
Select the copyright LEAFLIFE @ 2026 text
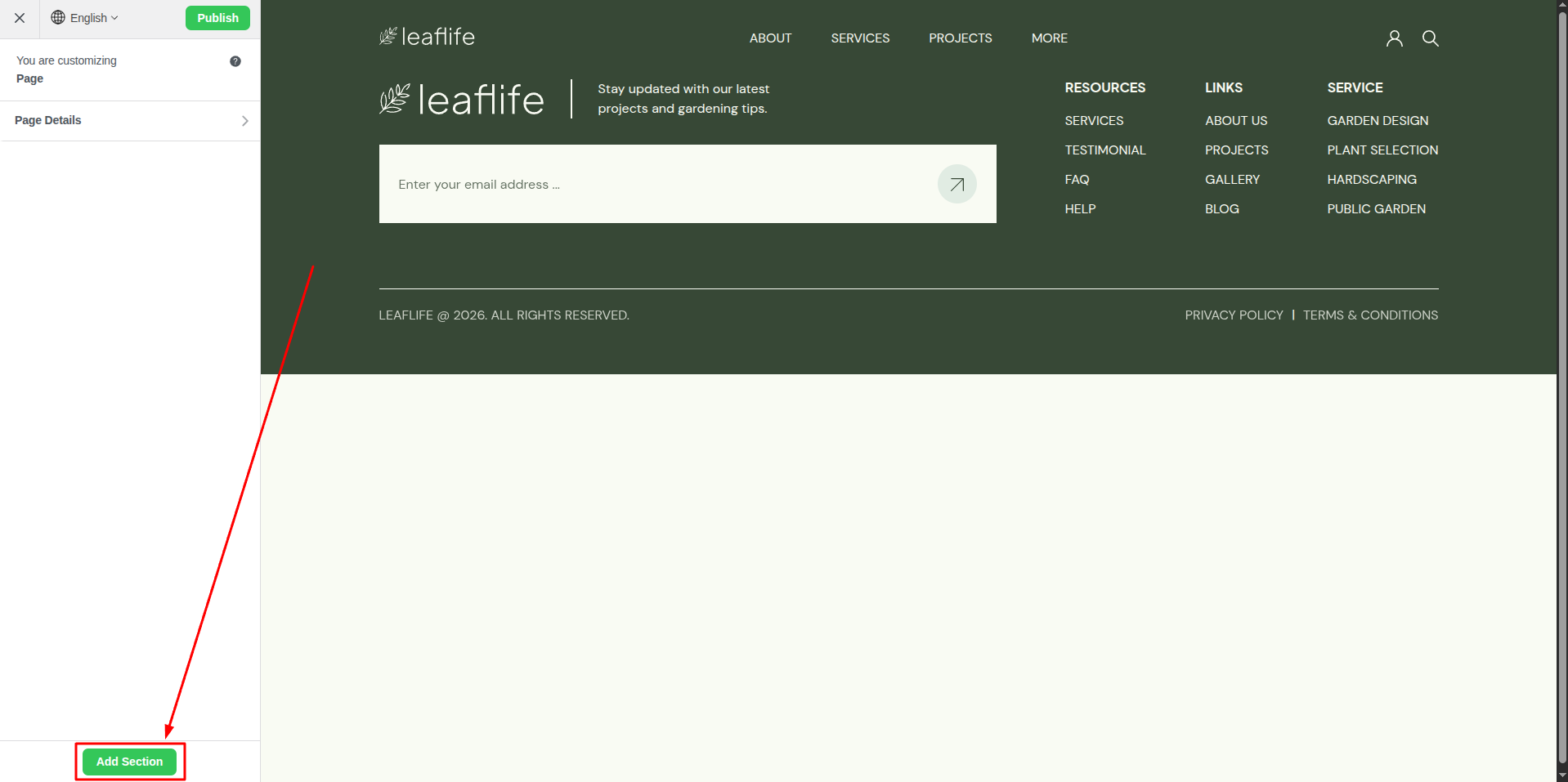(x=504, y=315)
